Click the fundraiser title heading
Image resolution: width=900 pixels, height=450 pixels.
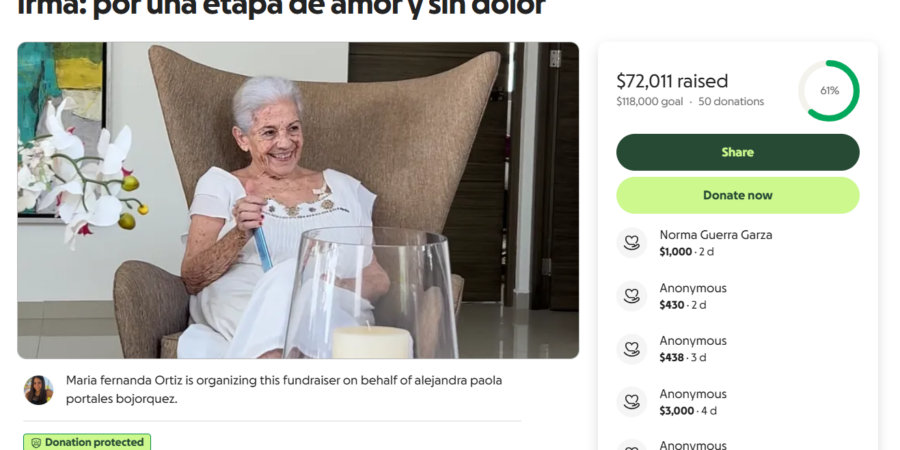point(282,8)
